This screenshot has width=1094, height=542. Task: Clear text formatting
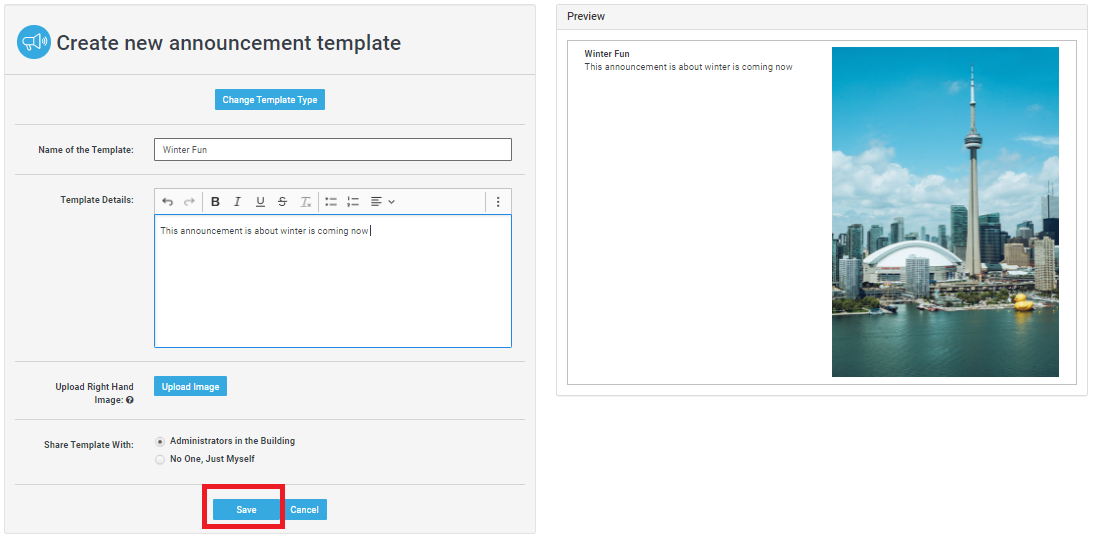pos(306,202)
